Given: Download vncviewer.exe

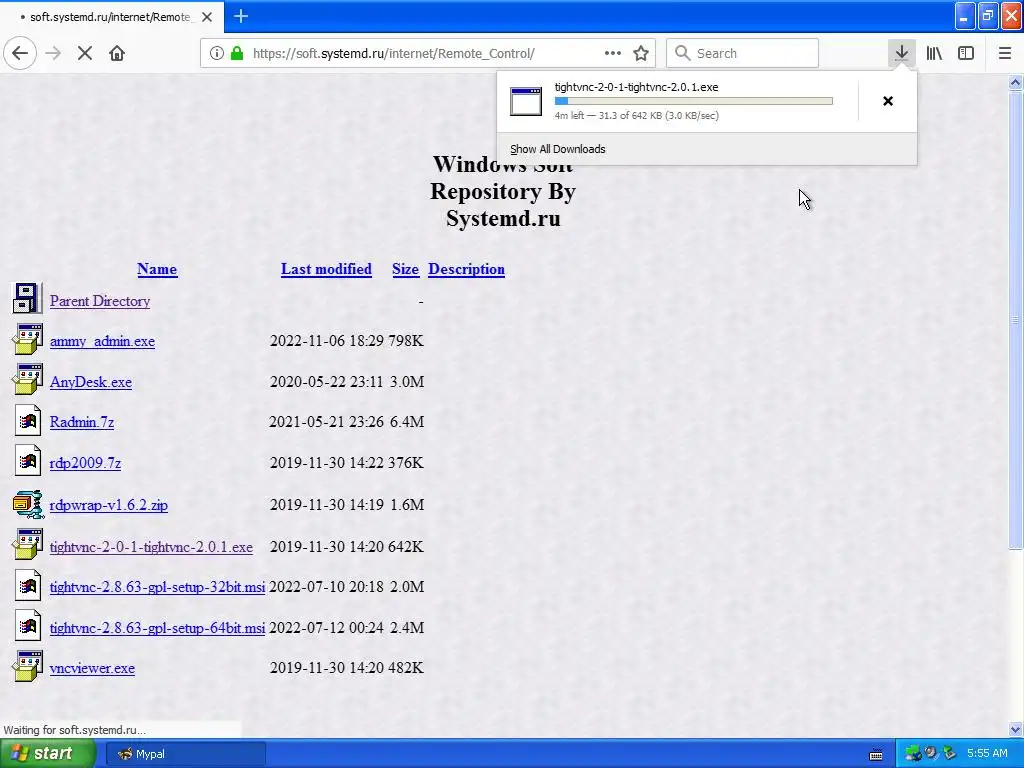Looking at the screenshot, I should pos(92,668).
